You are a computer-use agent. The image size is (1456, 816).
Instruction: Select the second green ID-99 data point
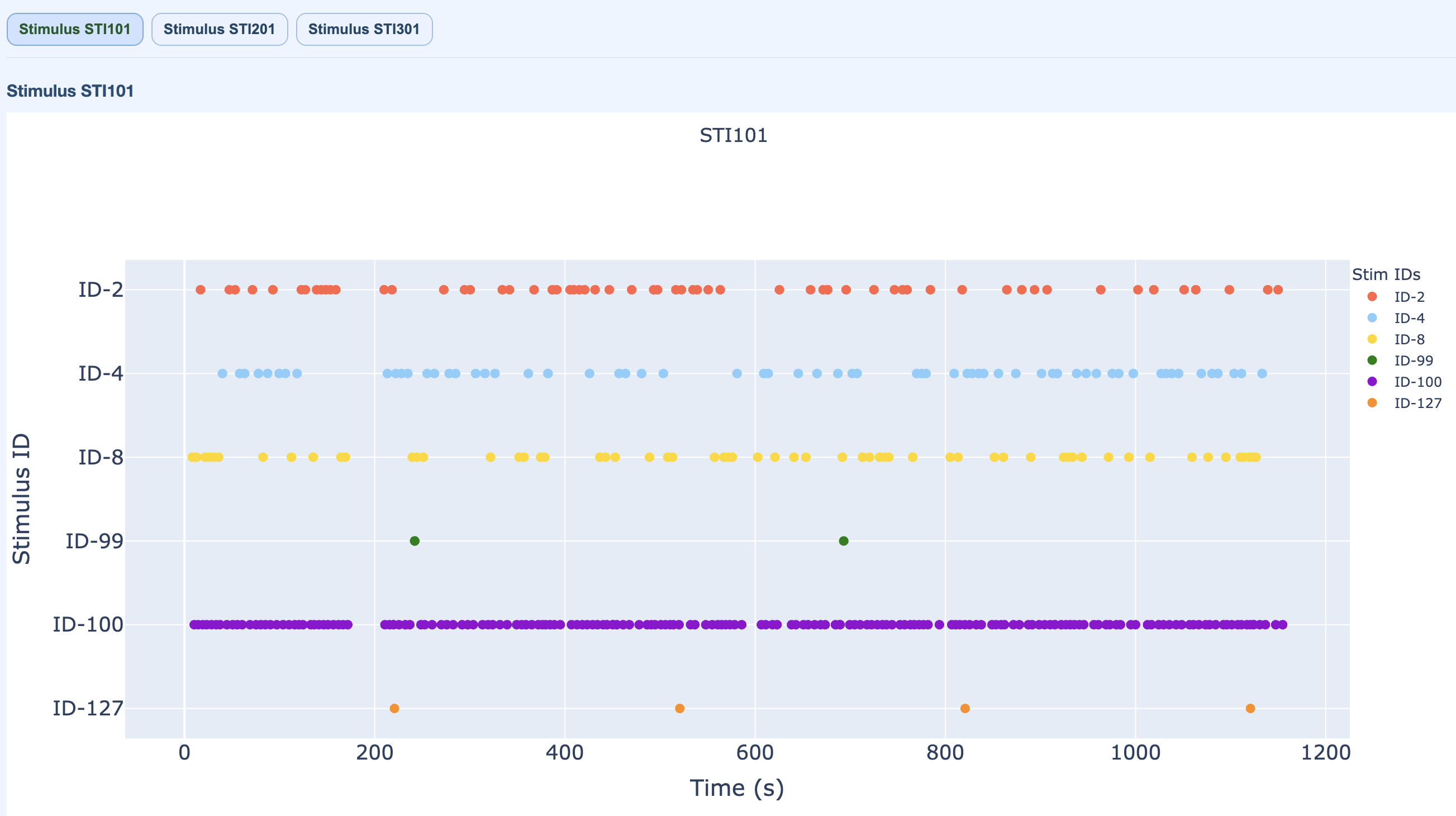tap(843, 541)
